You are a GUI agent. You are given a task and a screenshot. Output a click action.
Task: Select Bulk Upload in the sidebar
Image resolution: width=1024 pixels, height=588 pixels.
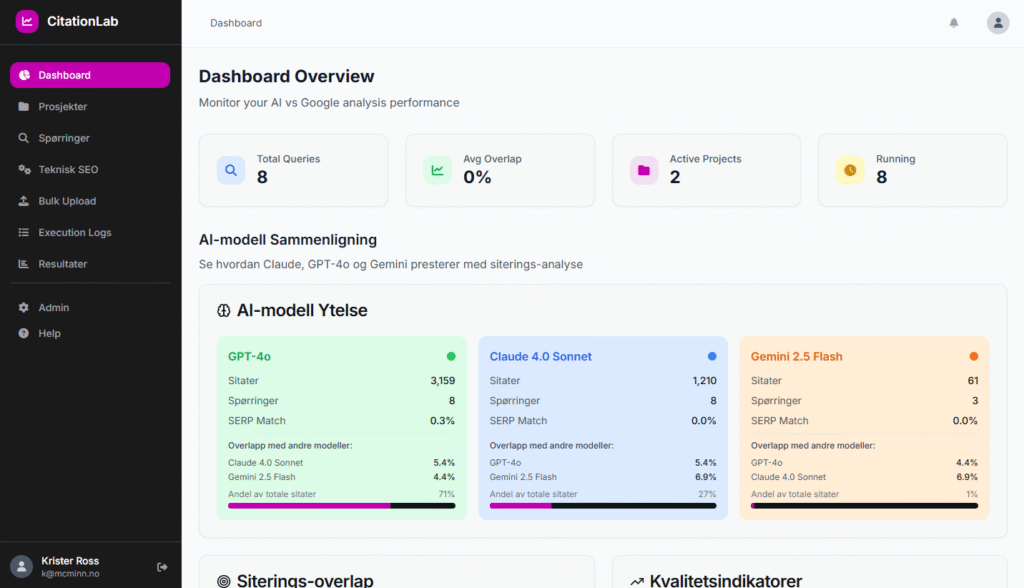coord(67,201)
